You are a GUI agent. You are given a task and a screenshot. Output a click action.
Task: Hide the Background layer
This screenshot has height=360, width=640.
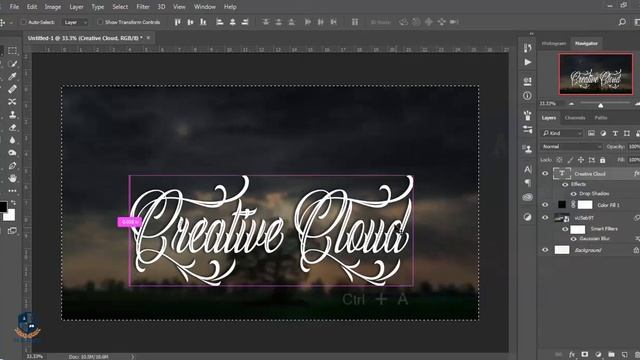point(545,250)
